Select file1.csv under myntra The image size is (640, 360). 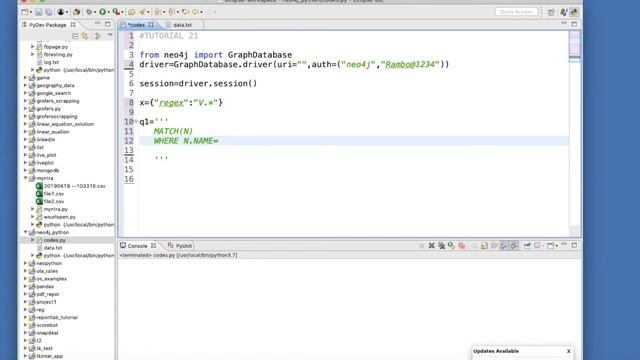click(x=53, y=193)
